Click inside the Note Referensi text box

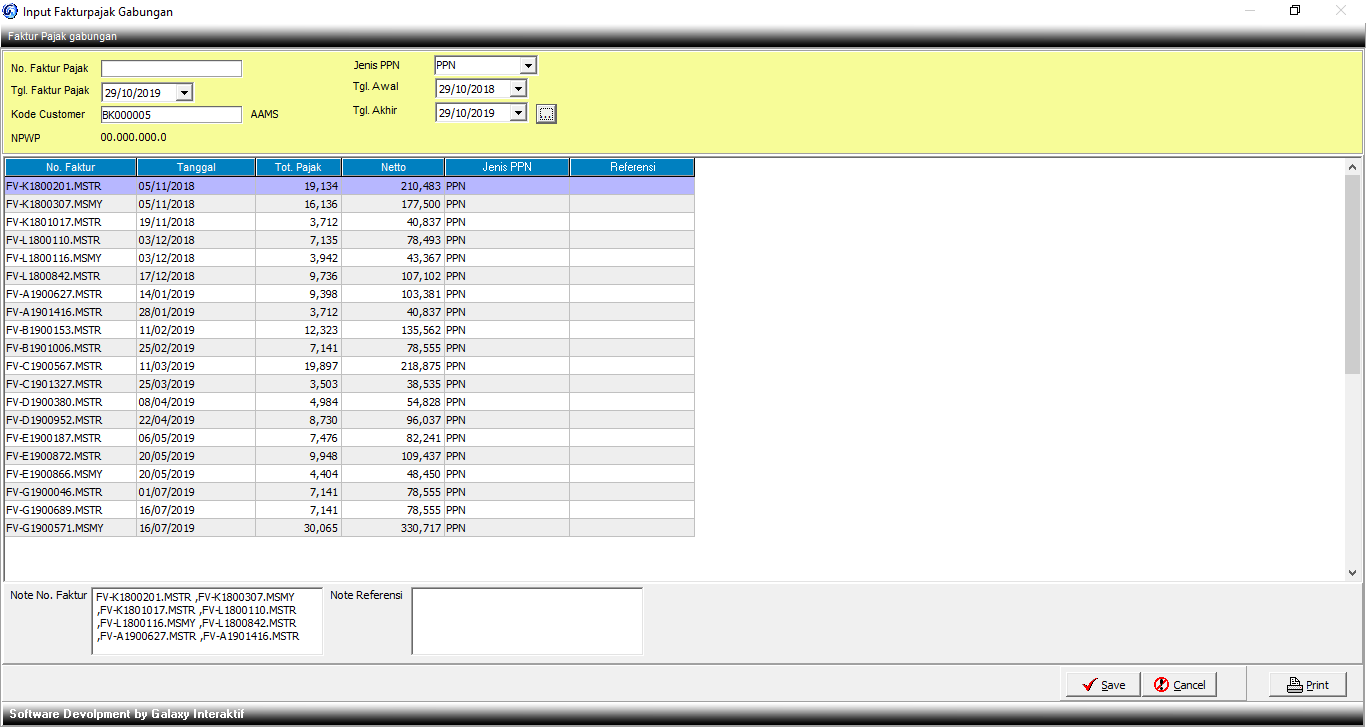pyautogui.click(x=527, y=621)
